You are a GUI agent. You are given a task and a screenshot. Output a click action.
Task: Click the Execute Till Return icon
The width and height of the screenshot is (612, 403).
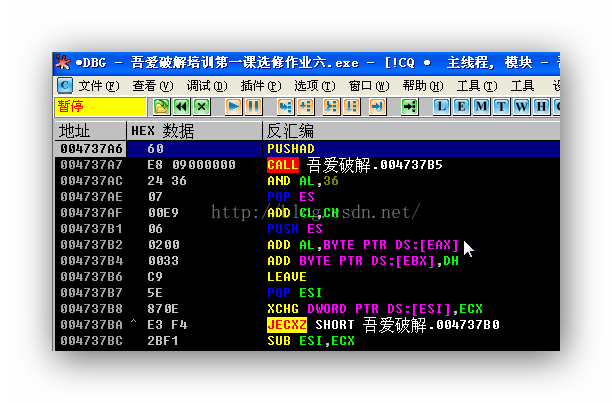pos(377,107)
